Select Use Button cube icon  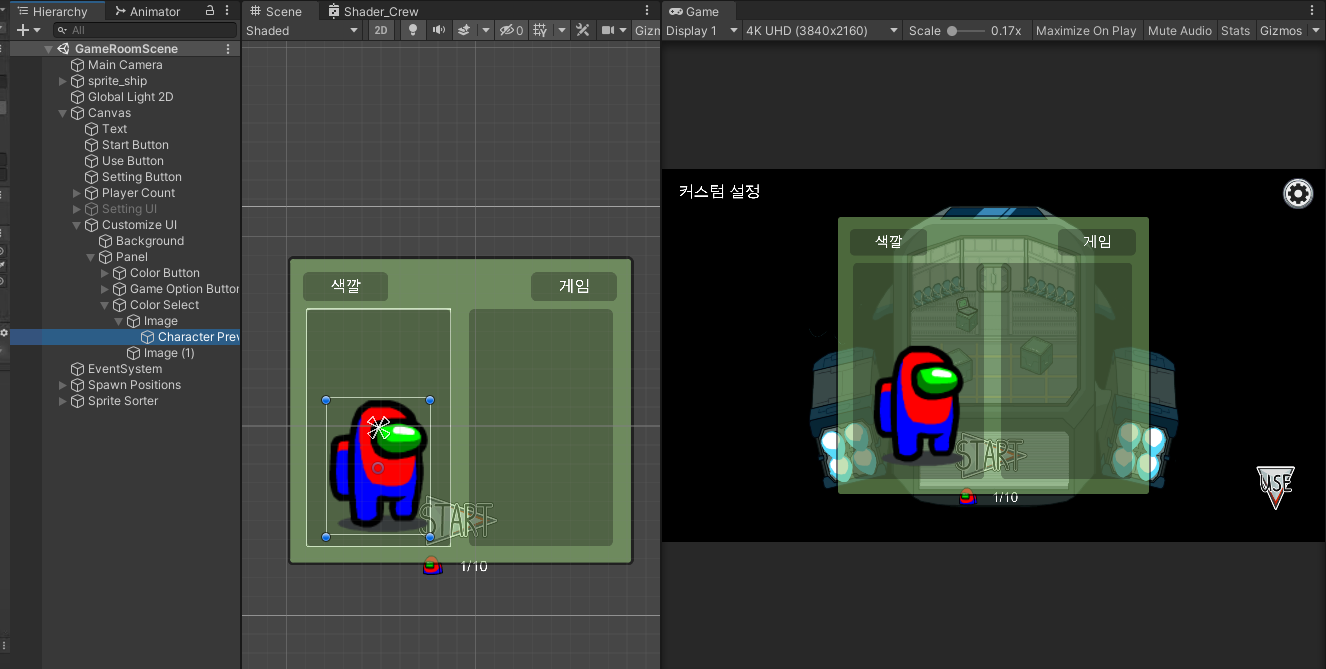coord(91,161)
